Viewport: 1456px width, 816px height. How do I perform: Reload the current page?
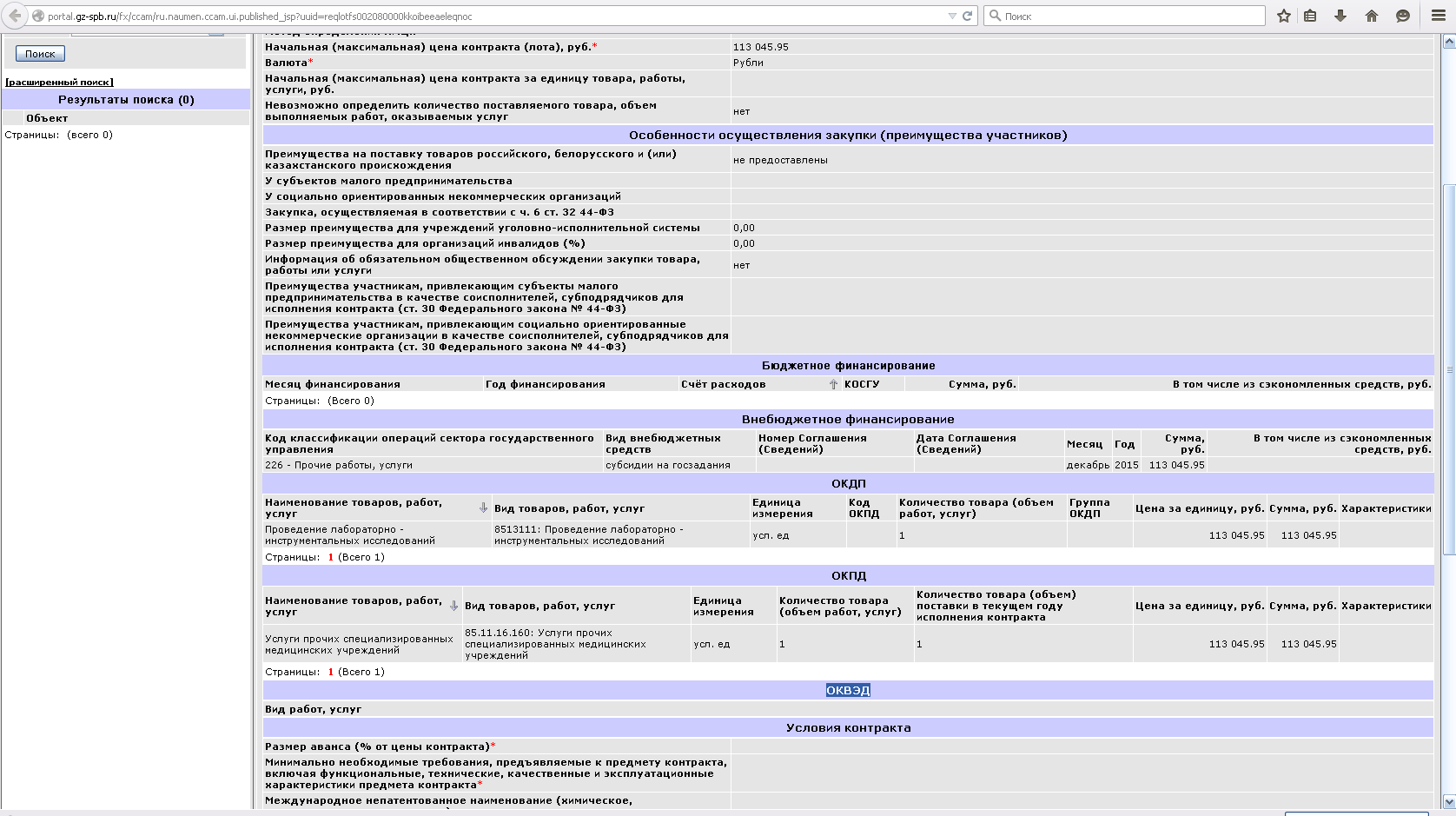967,17
